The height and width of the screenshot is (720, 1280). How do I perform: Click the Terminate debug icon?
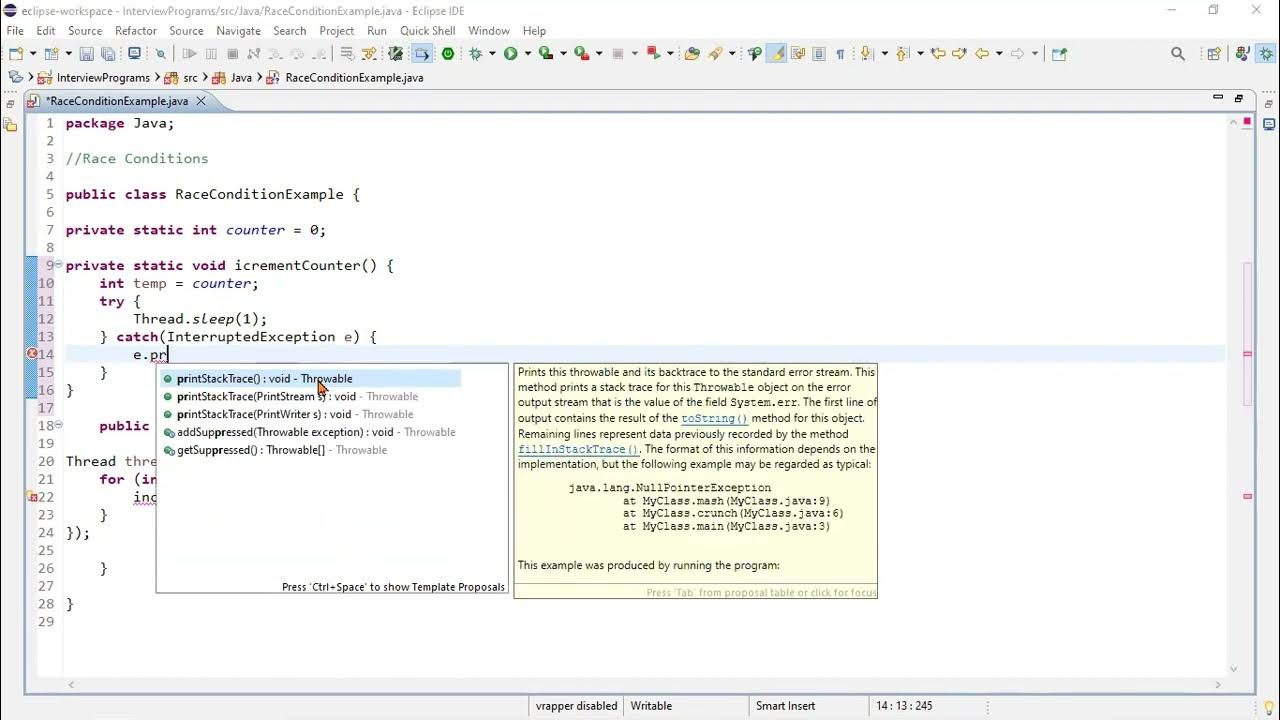point(232,54)
